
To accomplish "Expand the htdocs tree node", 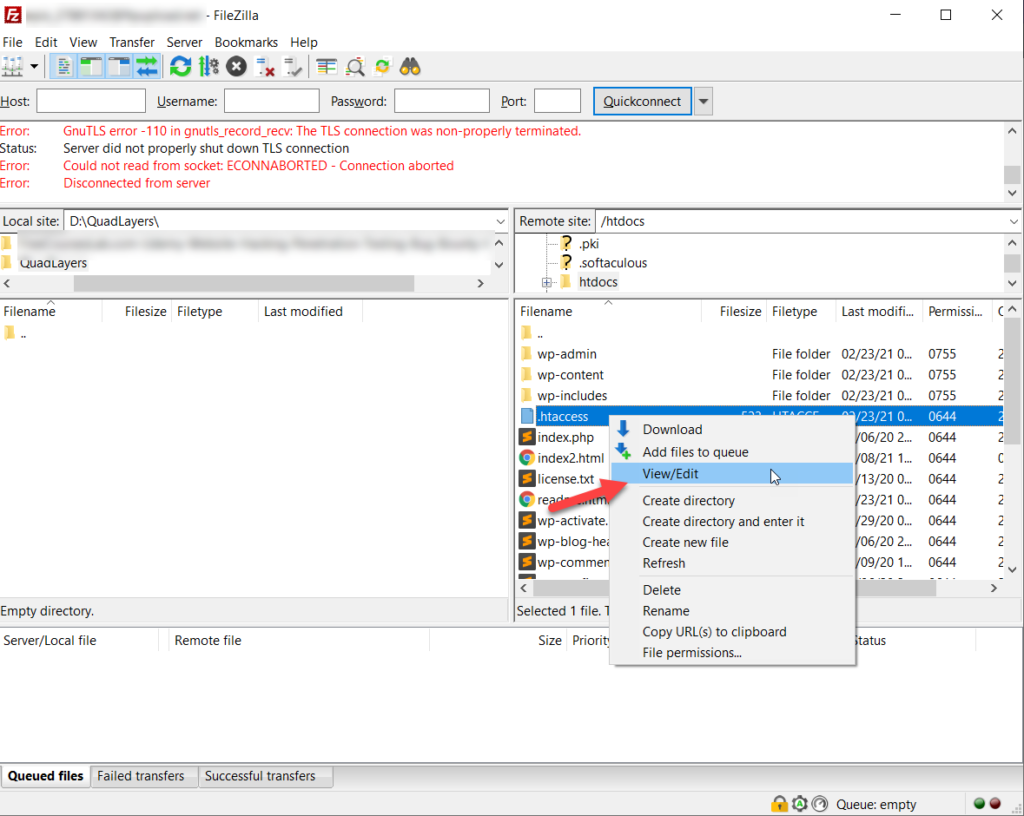I will (x=547, y=283).
